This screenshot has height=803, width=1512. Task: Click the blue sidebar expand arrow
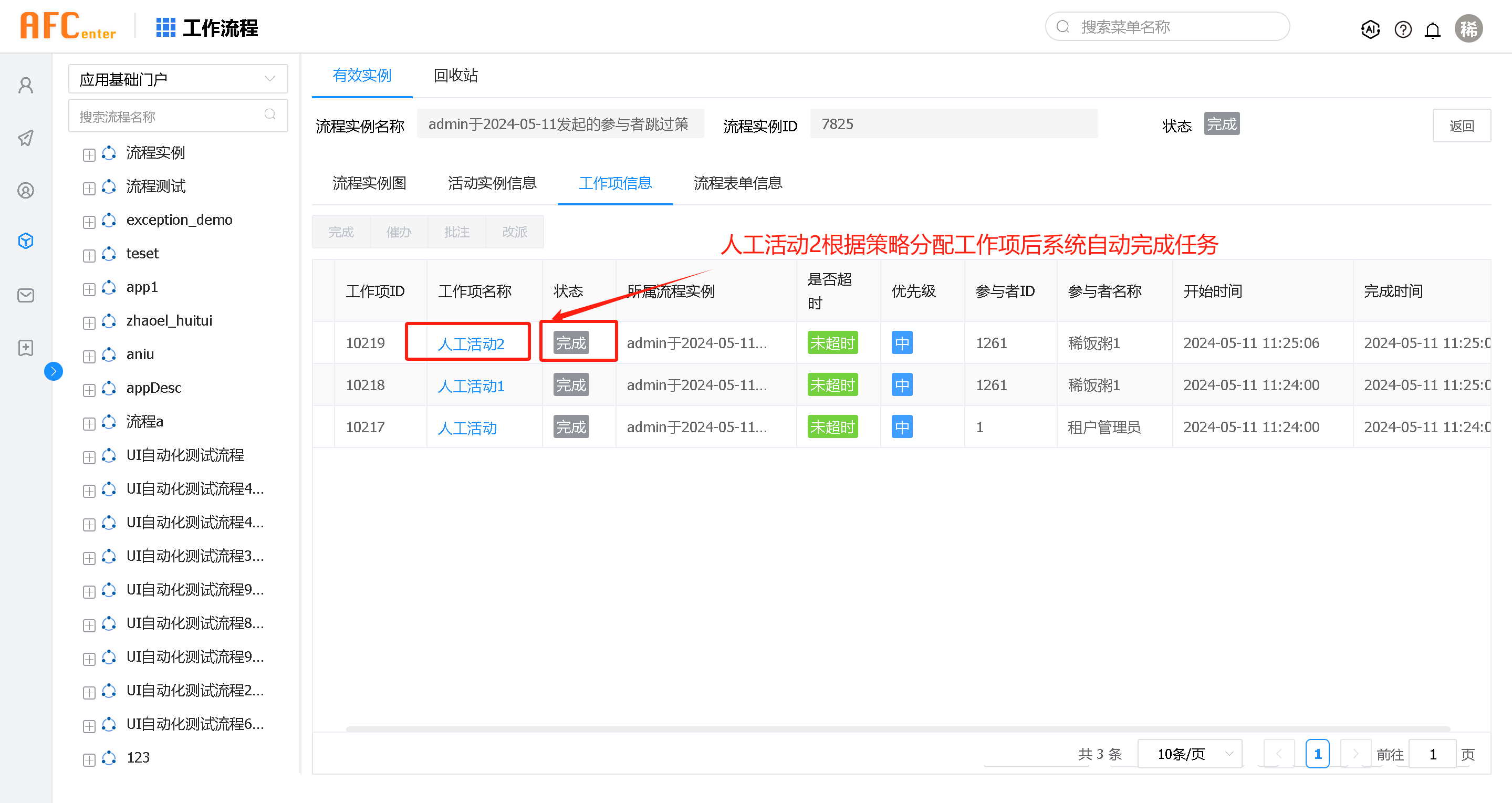coord(54,371)
